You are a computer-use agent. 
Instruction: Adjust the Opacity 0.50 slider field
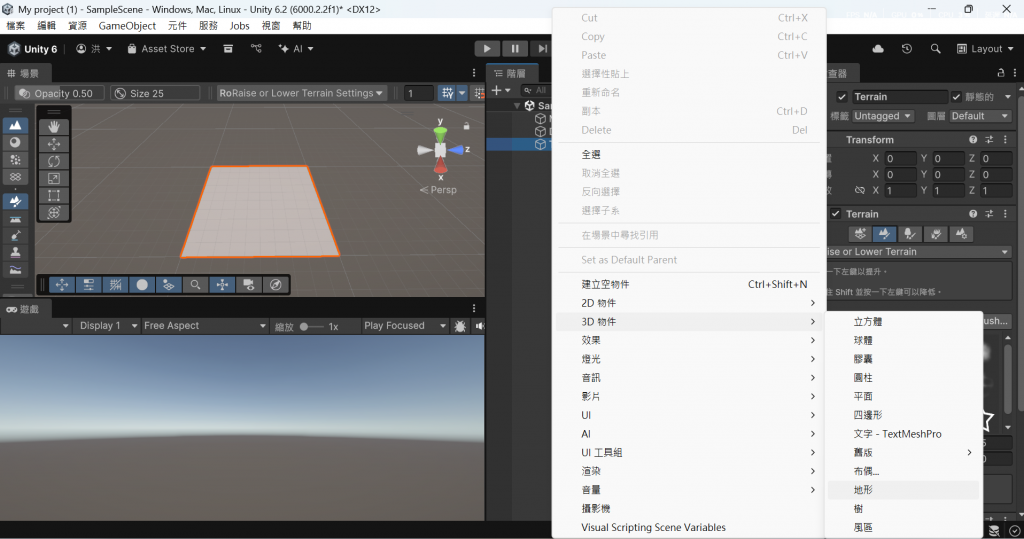(59, 93)
